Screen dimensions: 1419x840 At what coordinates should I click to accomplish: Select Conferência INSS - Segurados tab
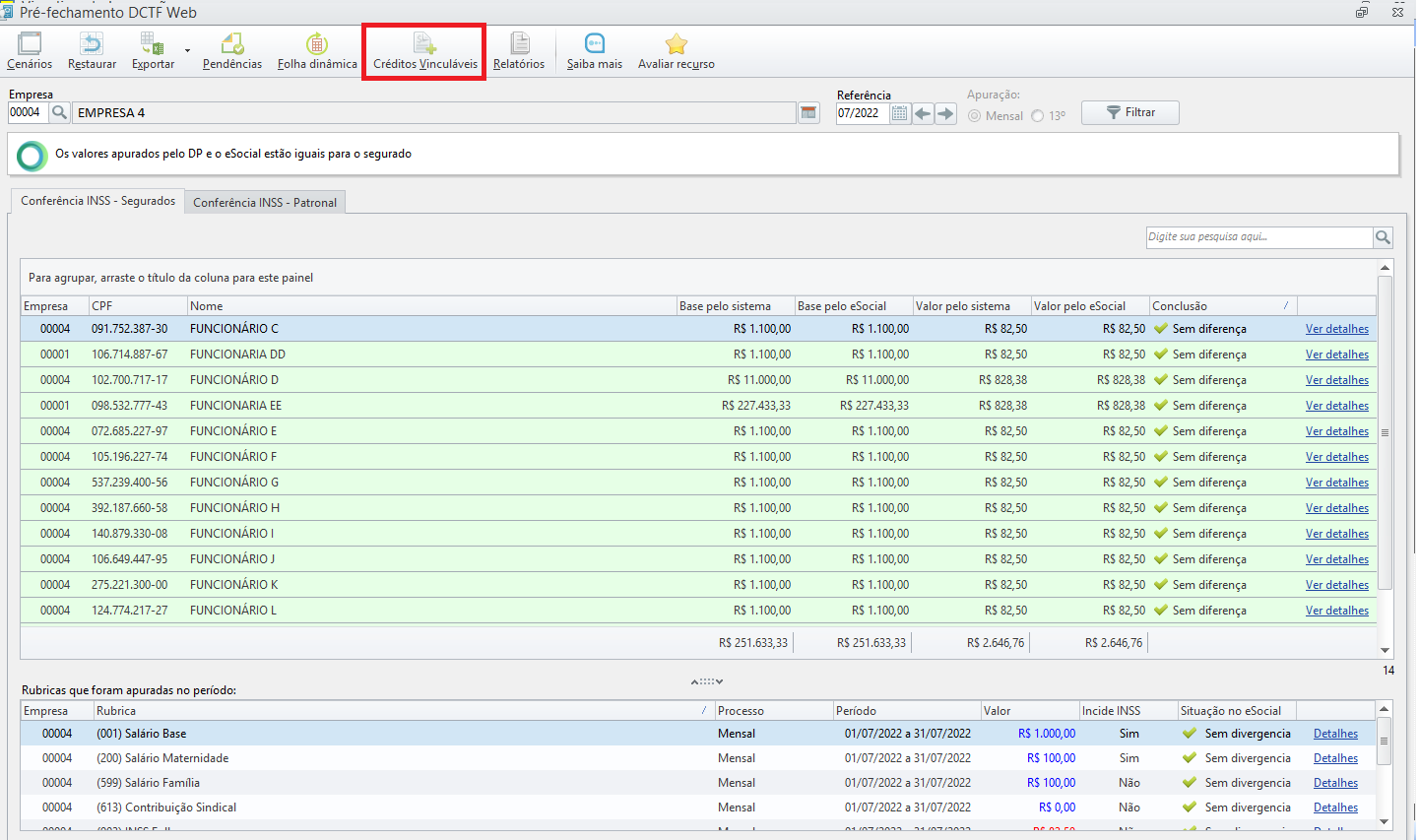coord(97,200)
